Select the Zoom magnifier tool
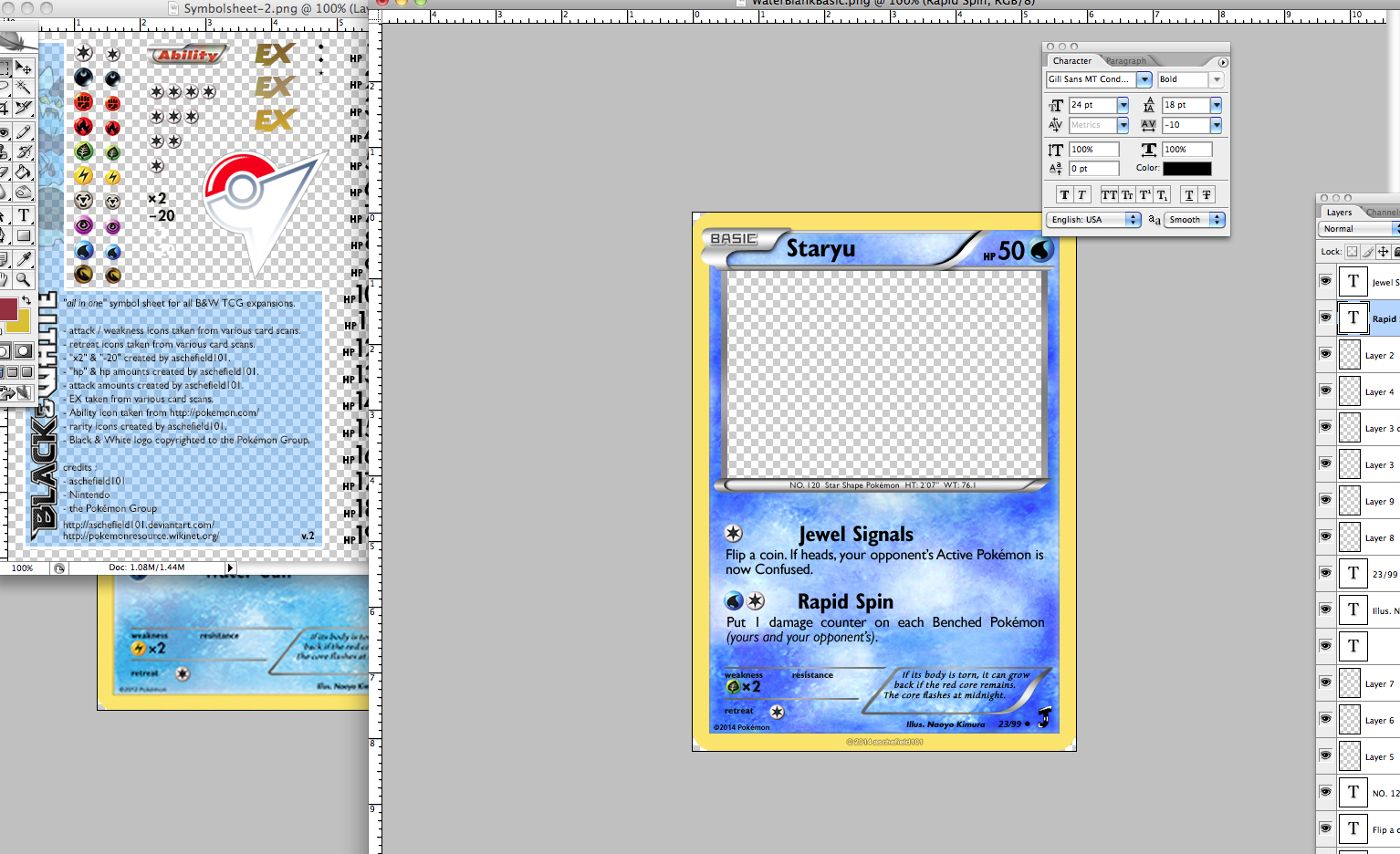The image size is (1400, 854). (23, 278)
